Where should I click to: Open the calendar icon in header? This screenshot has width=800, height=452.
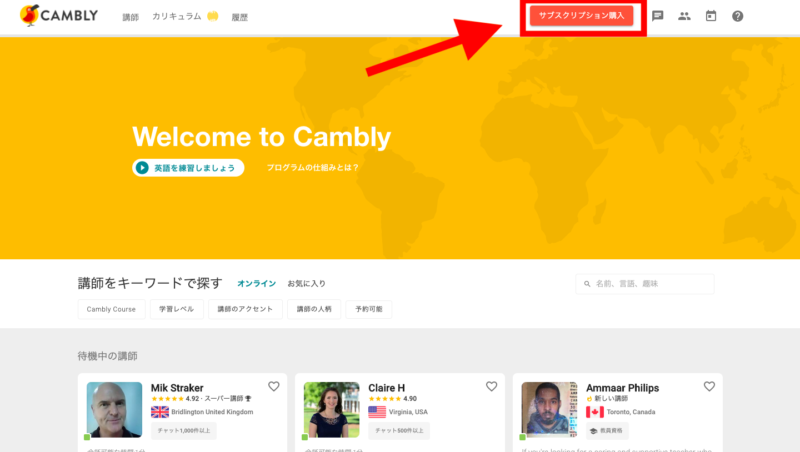pos(711,16)
